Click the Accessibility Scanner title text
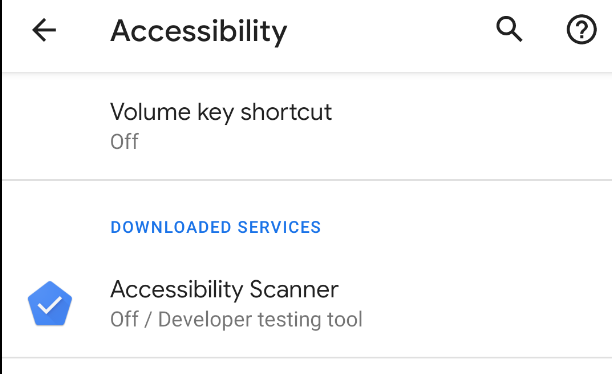Screen dimensions: 612x374 pos(224,290)
